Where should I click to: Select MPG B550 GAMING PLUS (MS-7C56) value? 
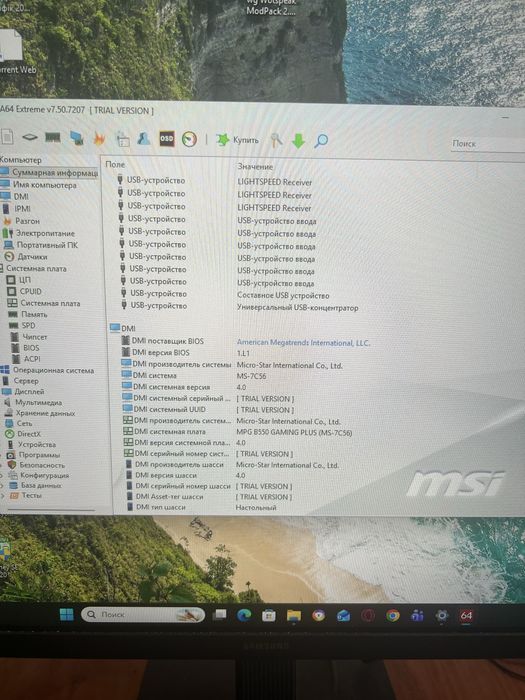click(x=294, y=432)
